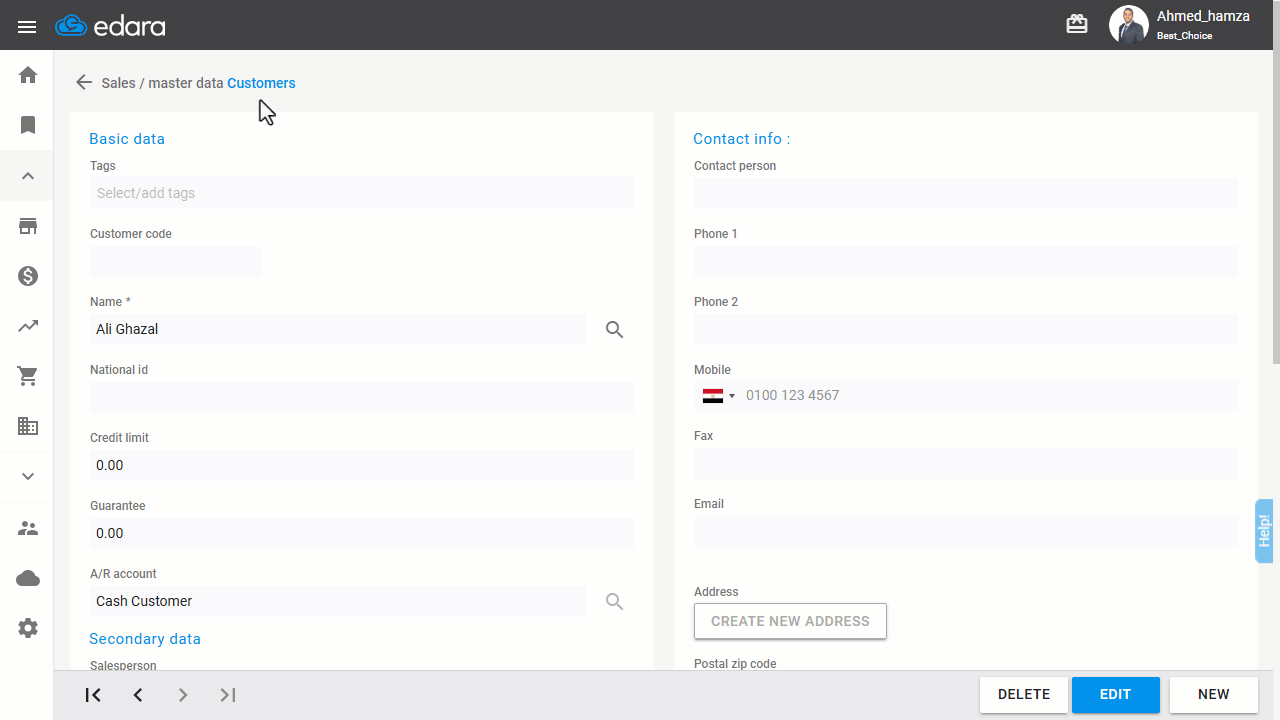1280x720 pixels.
Task: Click the Contact person field
Action: click(x=966, y=193)
